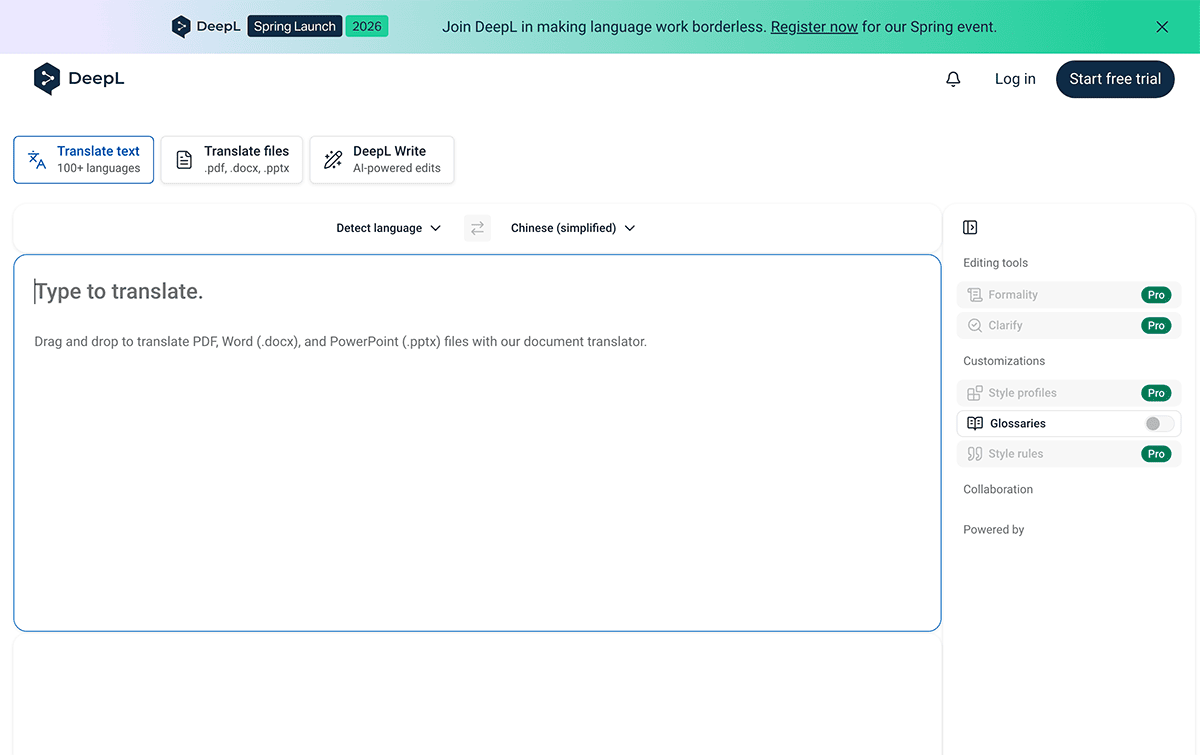Switch to the Translate files tab
Screen dimensions: 1200x755
click(x=233, y=160)
